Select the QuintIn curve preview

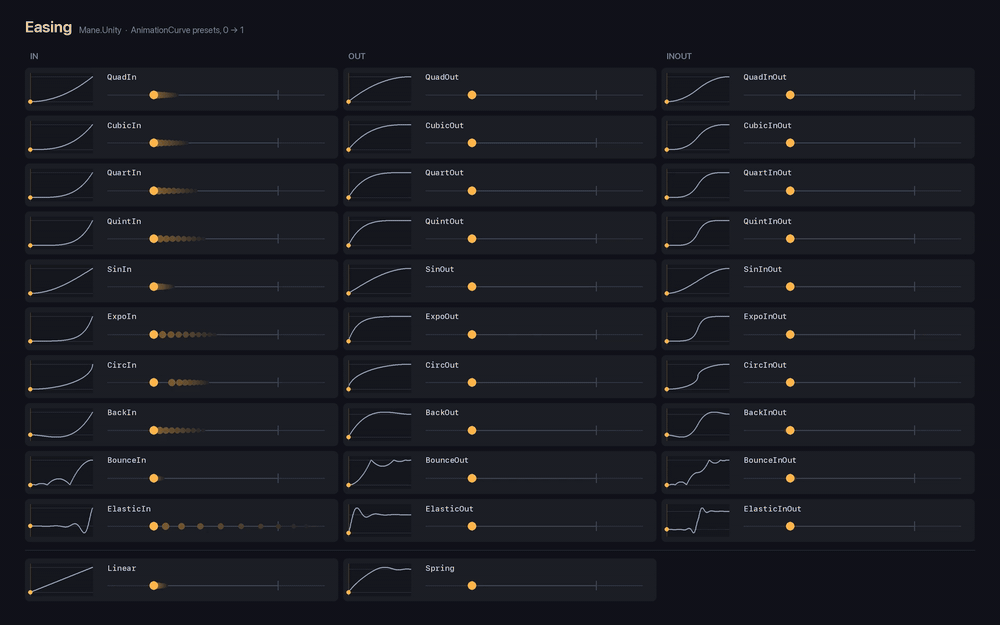(61, 233)
